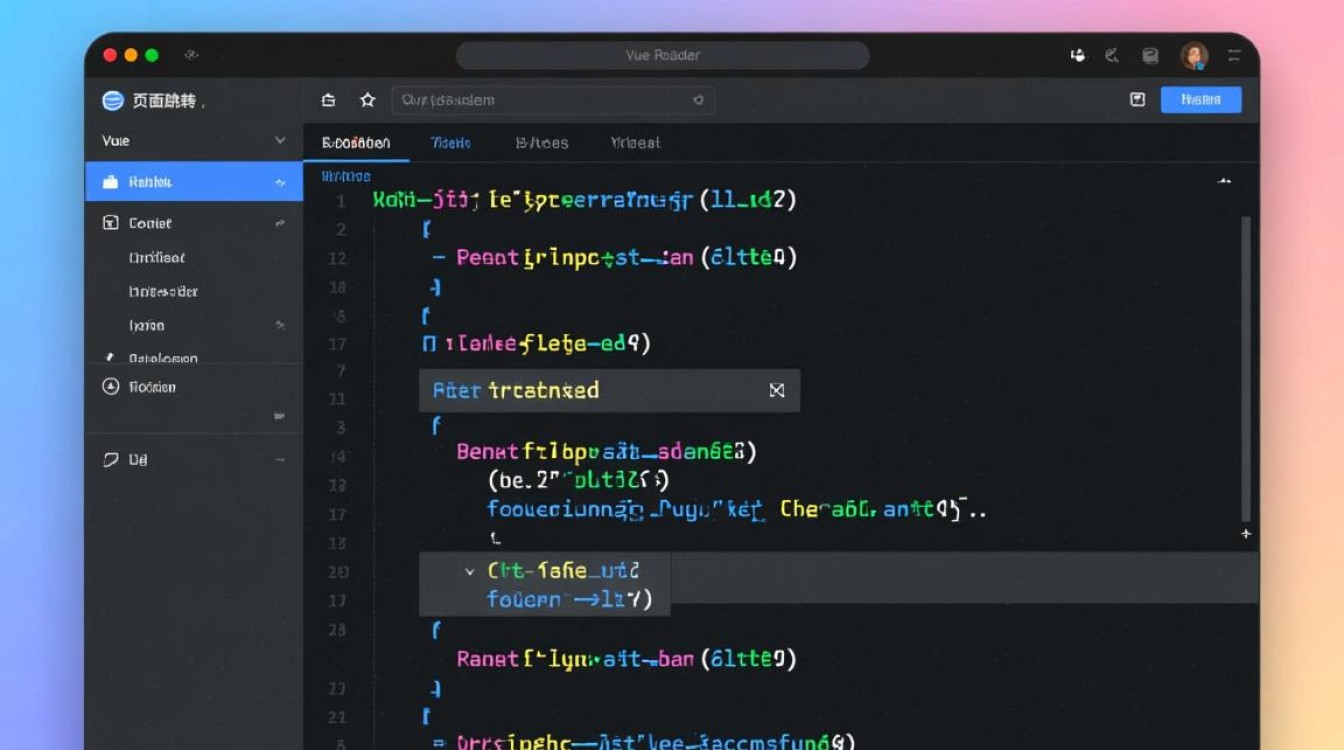The height and width of the screenshot is (750, 1344).
Task: Click the blue button at the toolbar's right
Action: point(1201,99)
